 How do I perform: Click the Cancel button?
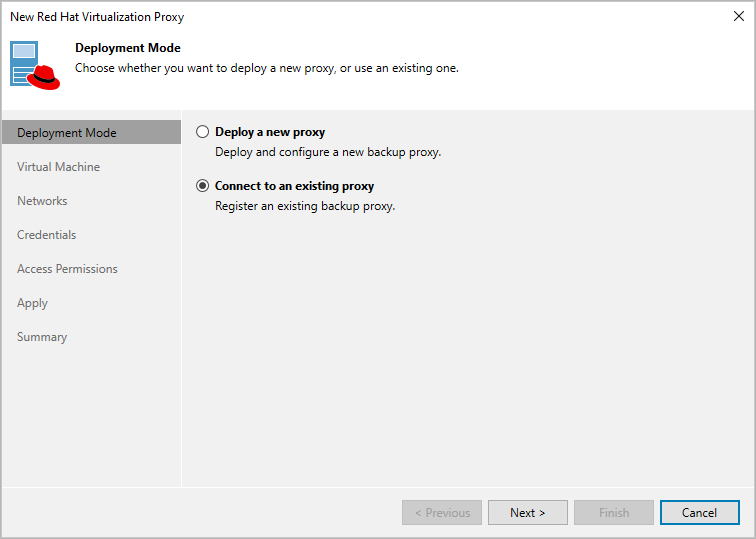700,512
